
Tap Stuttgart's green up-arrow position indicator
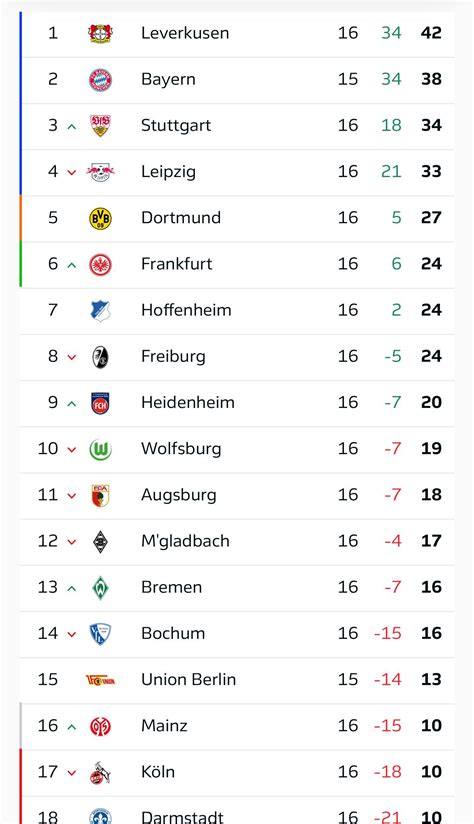[x=72, y=127]
